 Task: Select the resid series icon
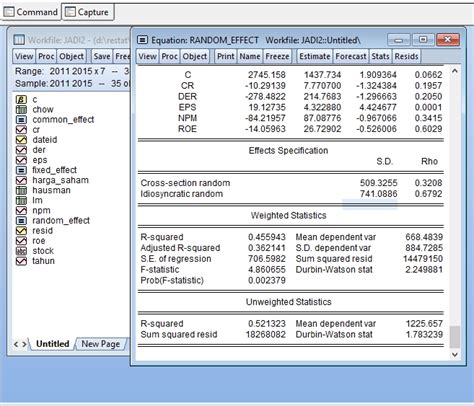[21, 231]
